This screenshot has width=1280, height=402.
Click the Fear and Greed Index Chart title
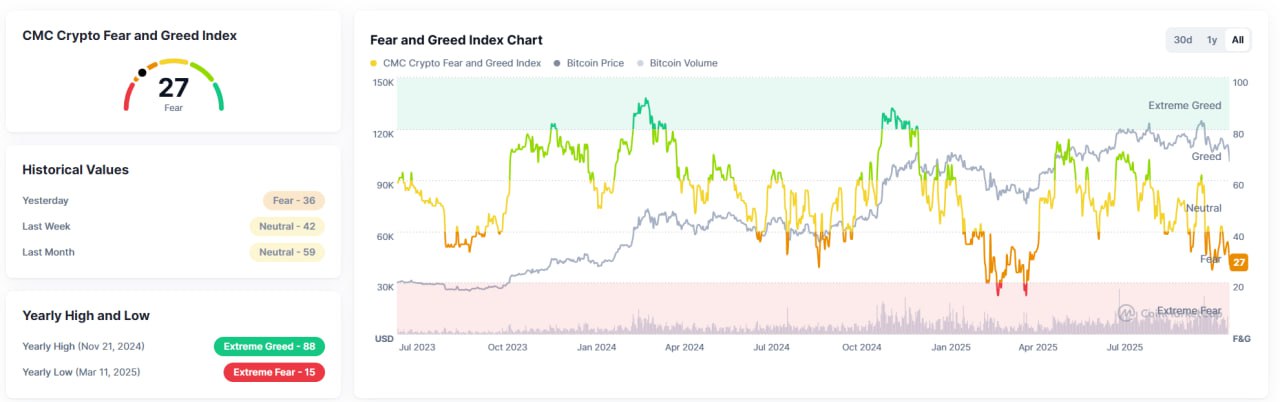pyautogui.click(x=456, y=40)
